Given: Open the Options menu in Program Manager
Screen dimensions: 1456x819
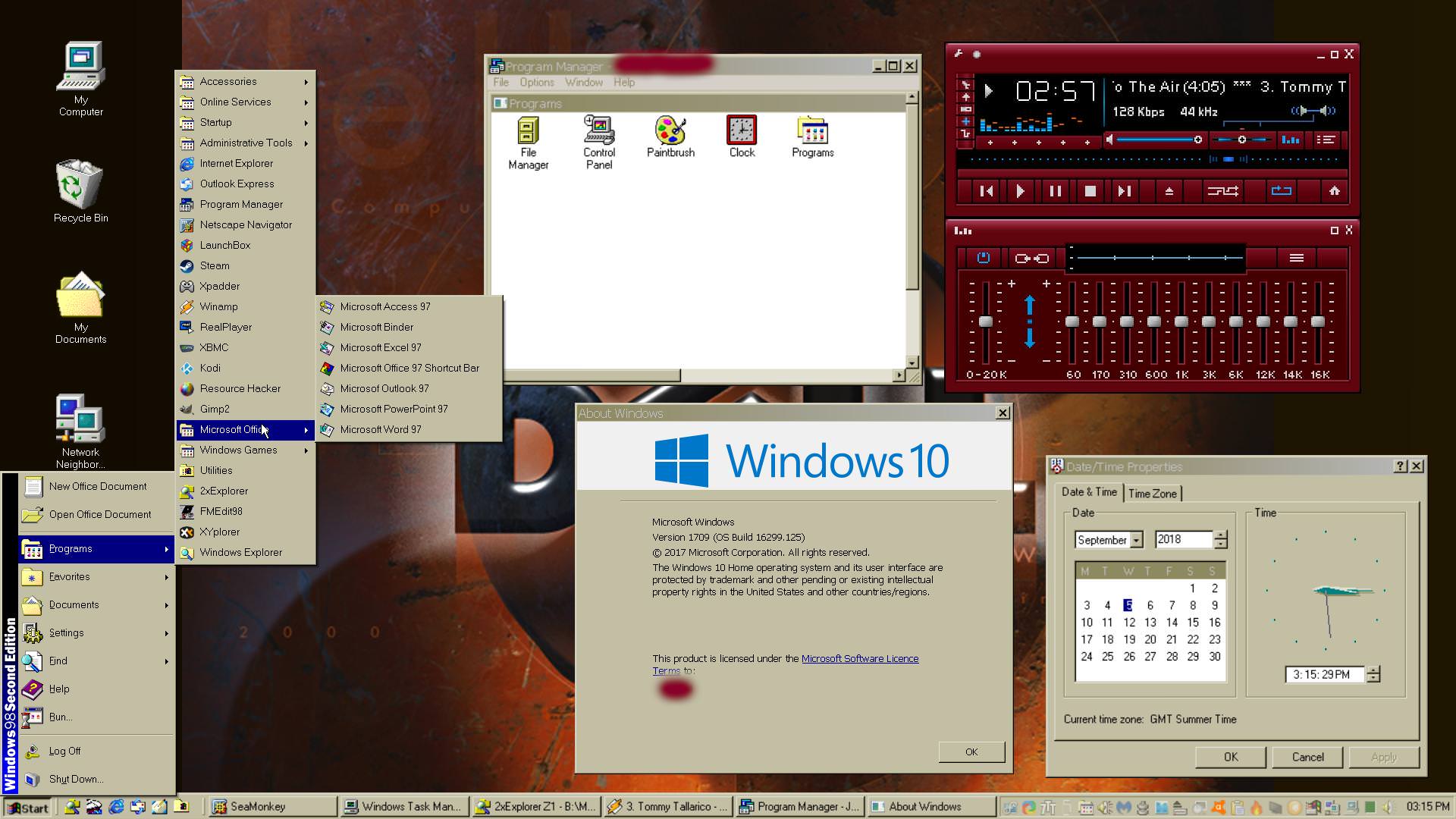Looking at the screenshot, I should (536, 82).
